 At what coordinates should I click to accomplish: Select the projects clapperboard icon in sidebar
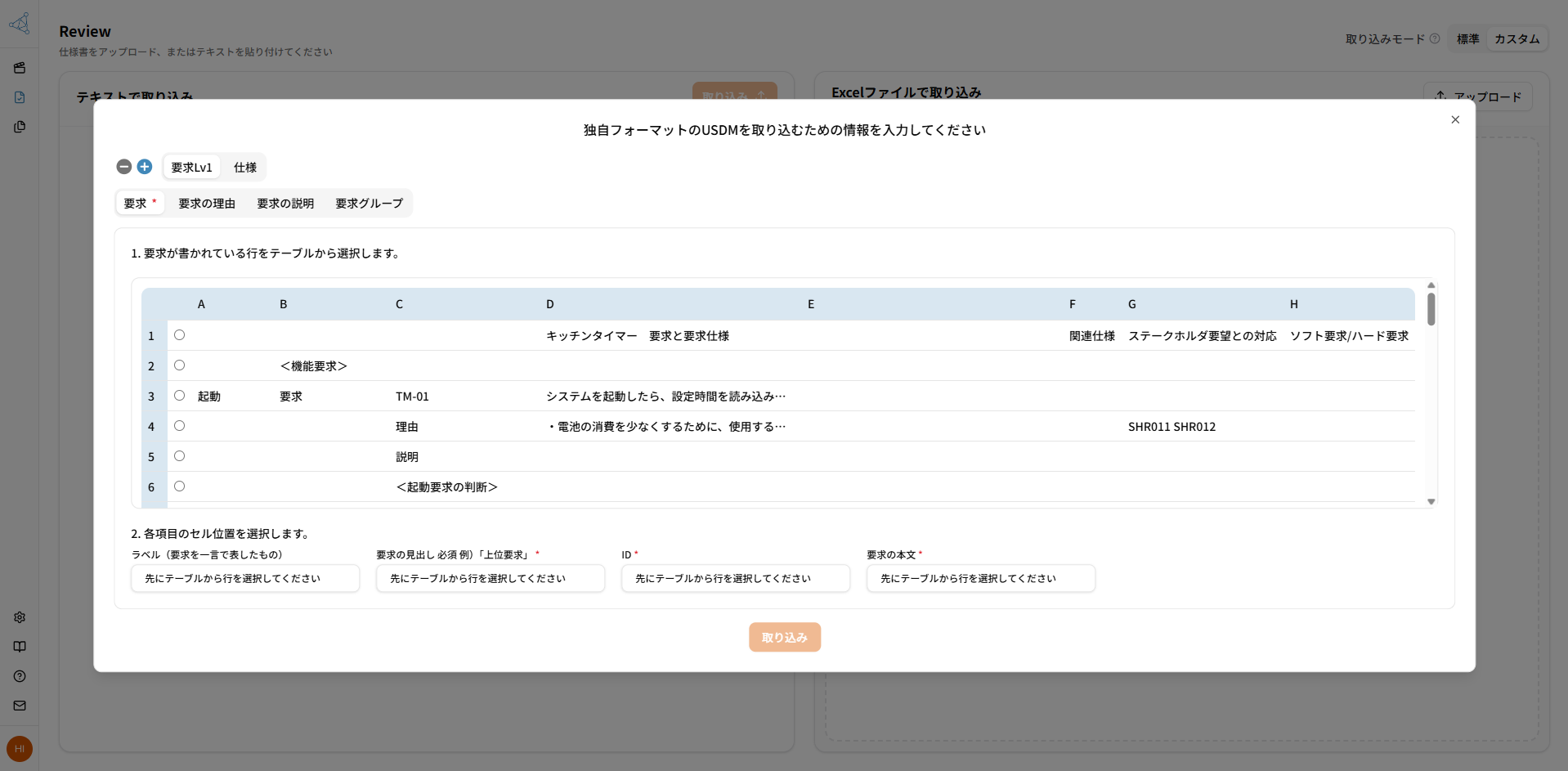pos(20,68)
